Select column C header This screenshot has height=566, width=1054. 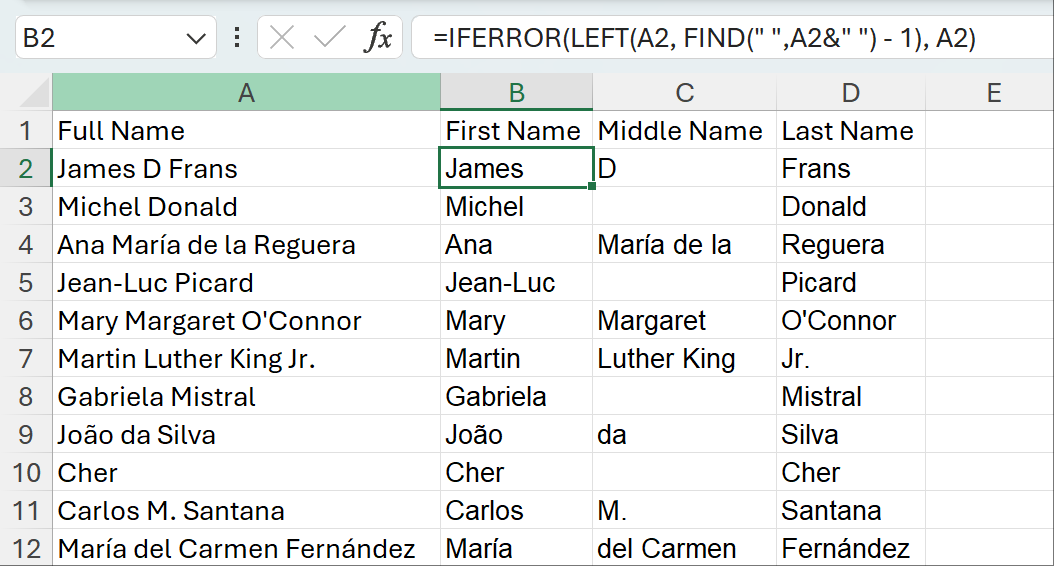point(684,93)
